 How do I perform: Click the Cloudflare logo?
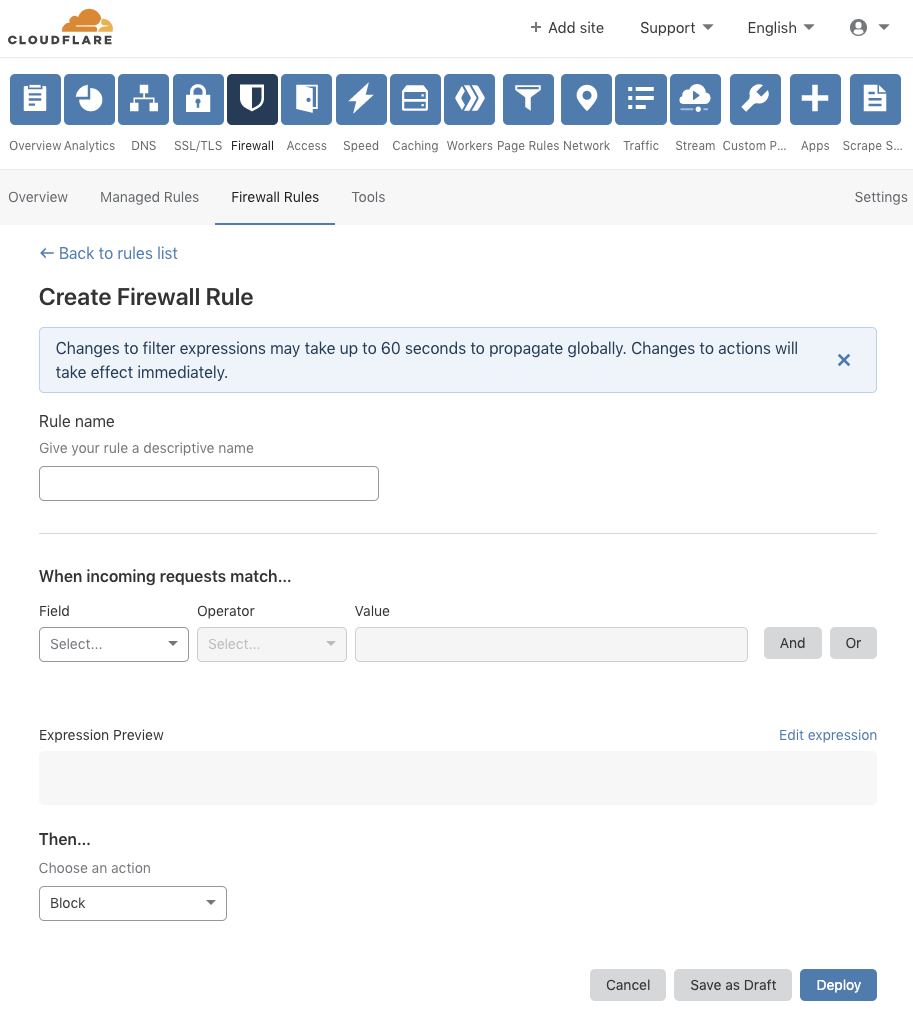(60, 28)
